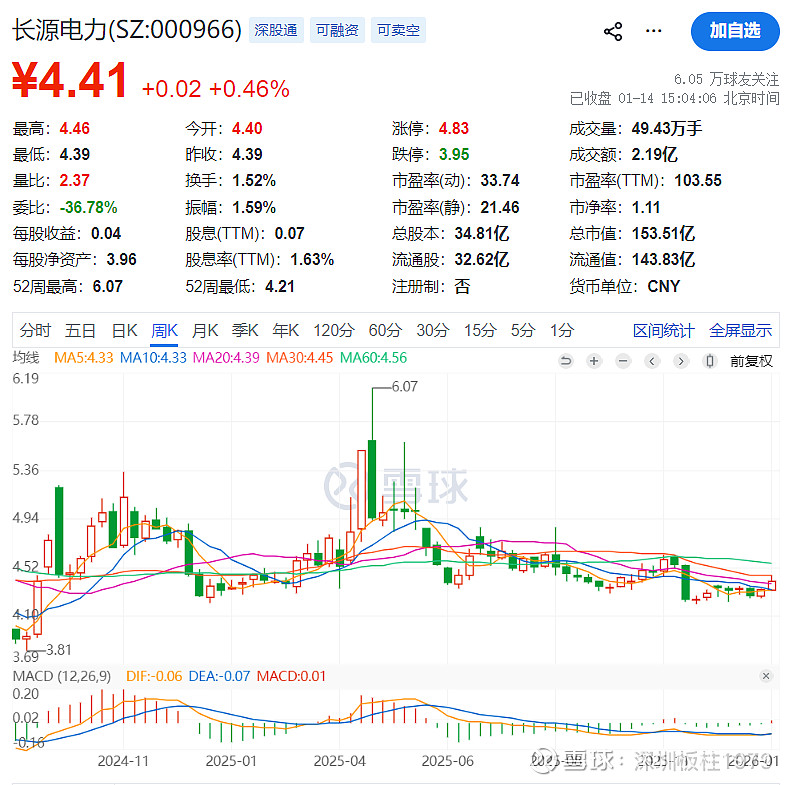Click the MA10:4.33 label
Image resolution: width=795 pixels, height=785 pixels.
point(153,358)
